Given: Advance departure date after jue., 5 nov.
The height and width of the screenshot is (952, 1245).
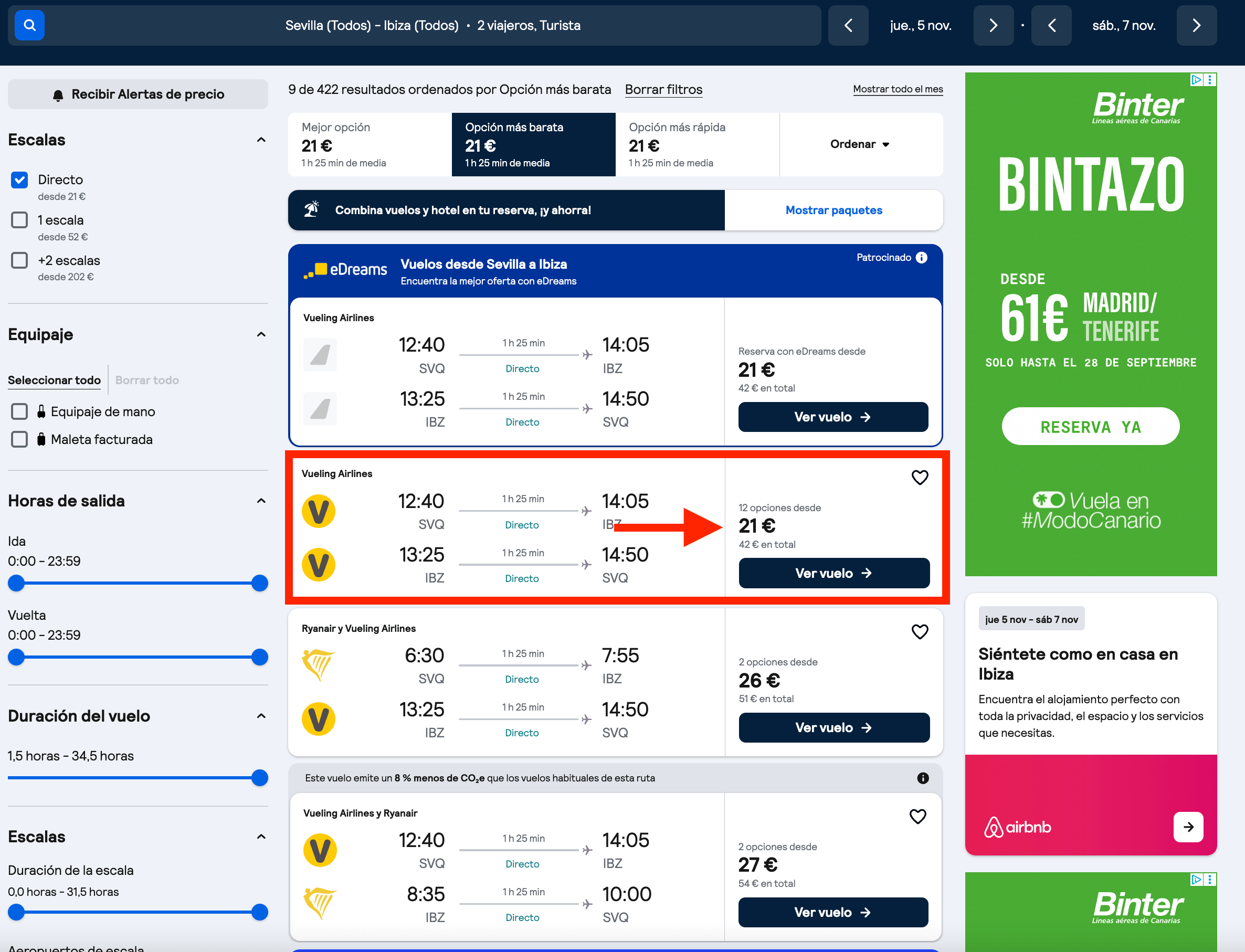Looking at the screenshot, I should [x=993, y=26].
